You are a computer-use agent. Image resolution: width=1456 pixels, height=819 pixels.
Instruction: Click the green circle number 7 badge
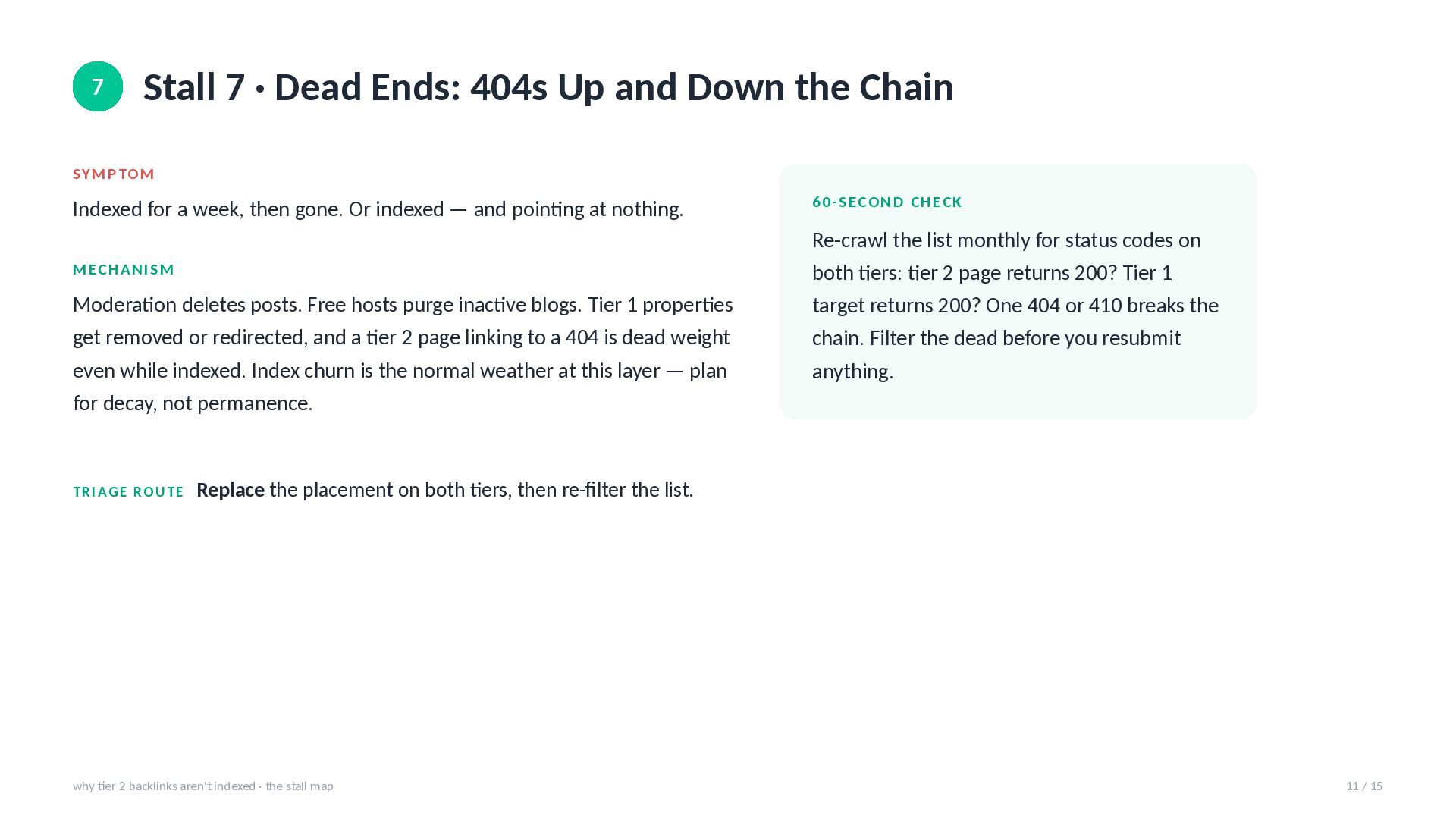pos(98,86)
